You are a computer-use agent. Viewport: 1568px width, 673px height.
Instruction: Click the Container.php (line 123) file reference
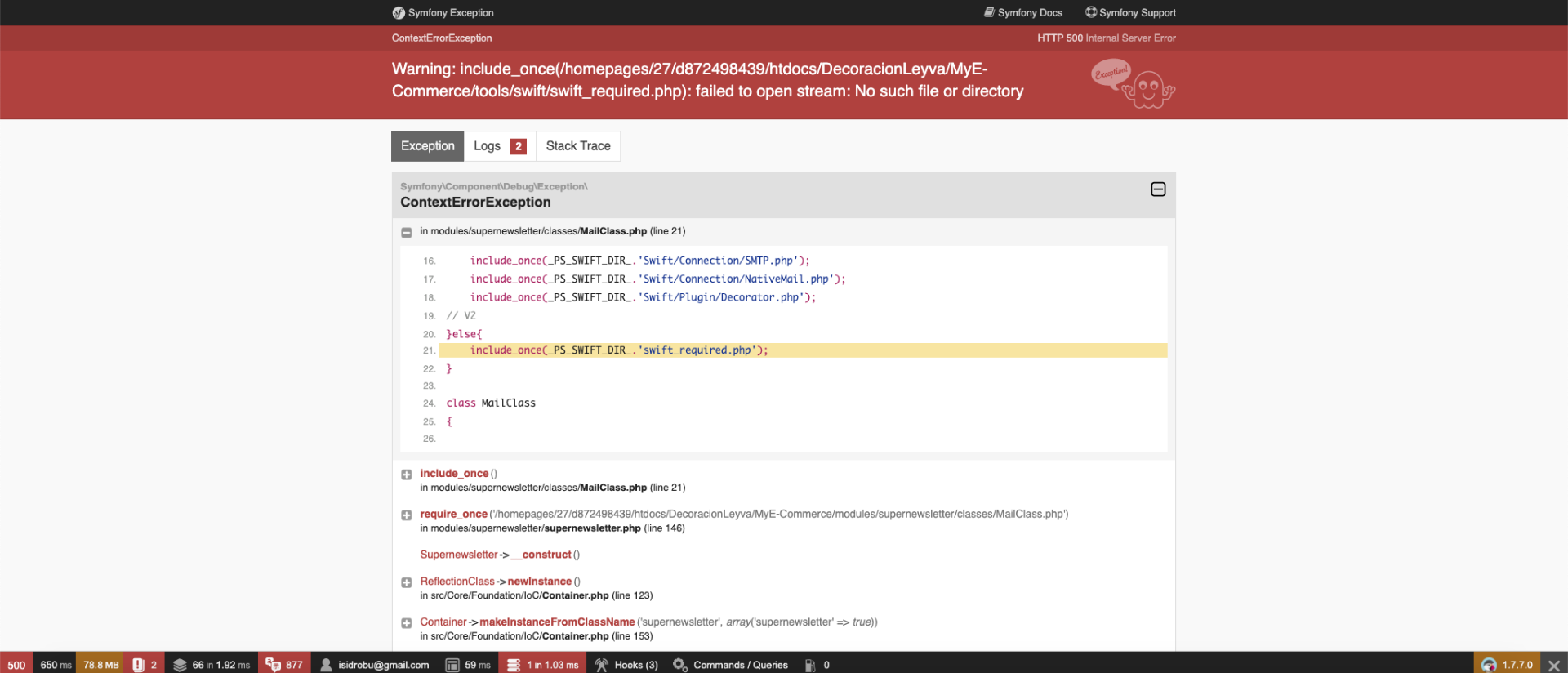point(536,595)
